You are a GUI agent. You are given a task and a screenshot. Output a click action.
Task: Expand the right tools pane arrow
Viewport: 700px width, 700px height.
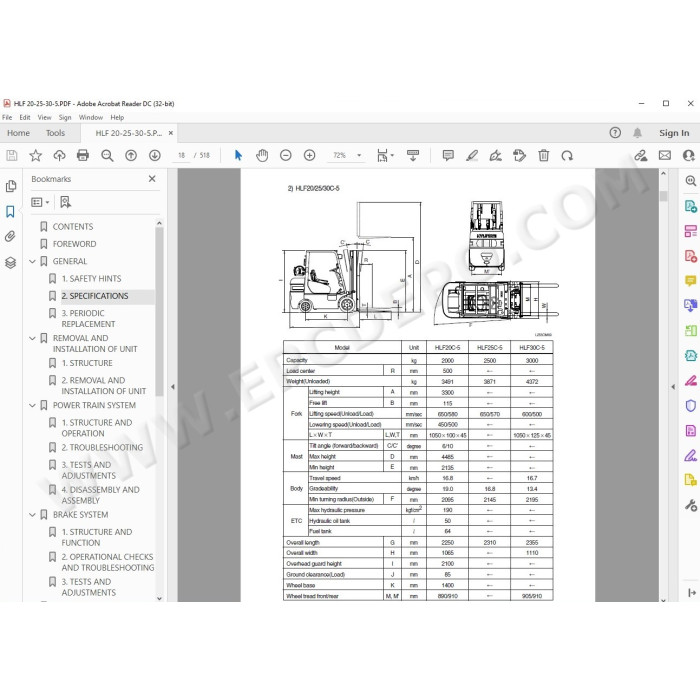pos(673,387)
